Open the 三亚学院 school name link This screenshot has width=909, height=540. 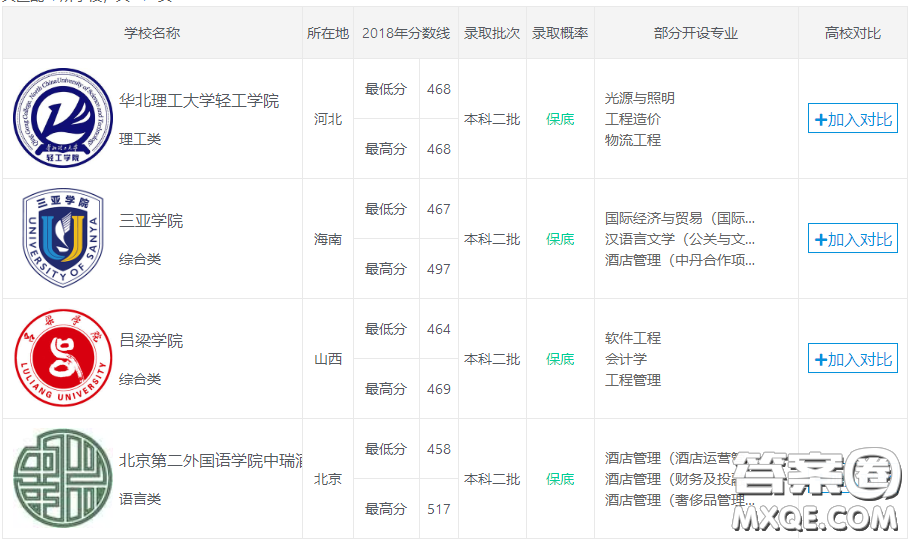point(151,221)
